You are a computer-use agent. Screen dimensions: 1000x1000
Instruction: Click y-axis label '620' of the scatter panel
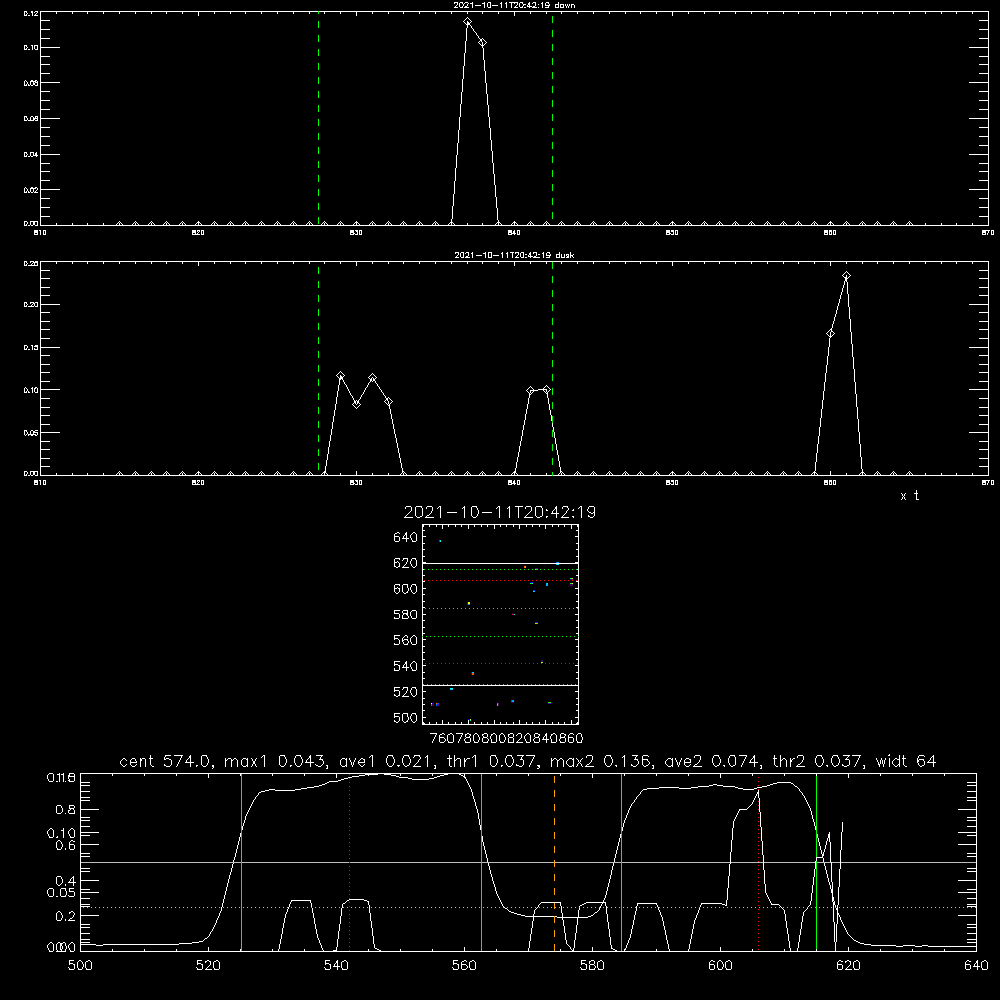(406, 563)
